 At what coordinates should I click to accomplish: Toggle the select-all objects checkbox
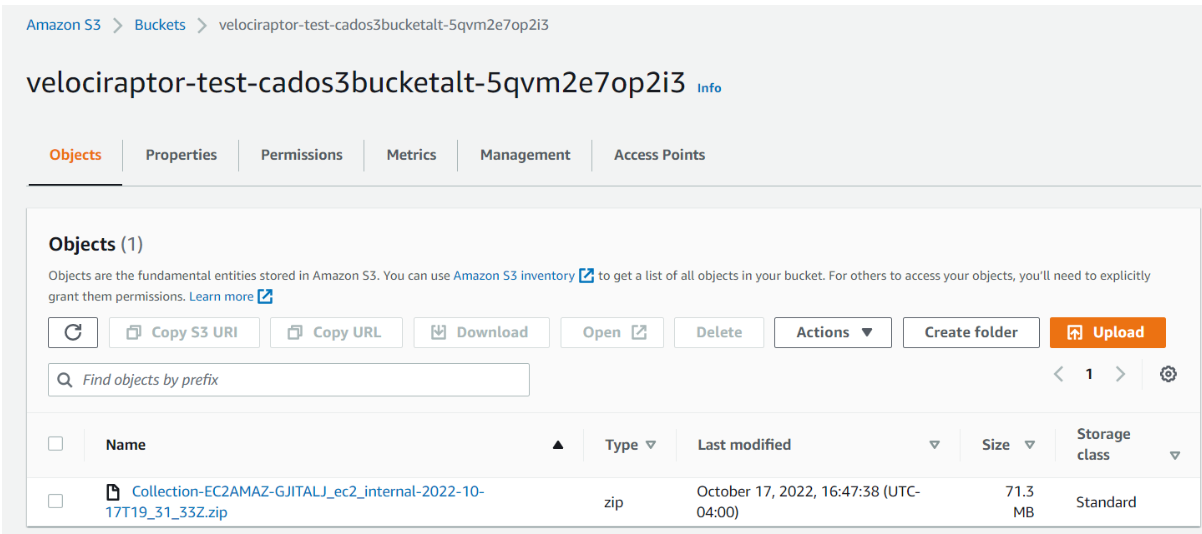pyautogui.click(x=56, y=444)
